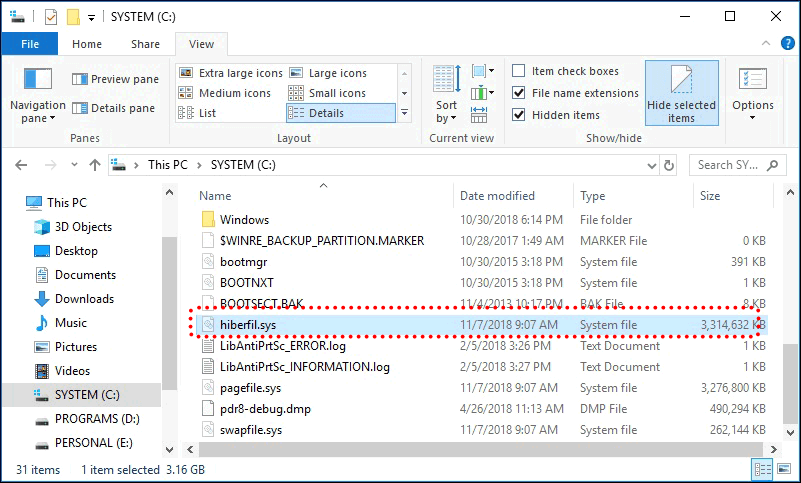Open the Options icon in ribbon
801x483 pixels.
(x=752, y=82)
